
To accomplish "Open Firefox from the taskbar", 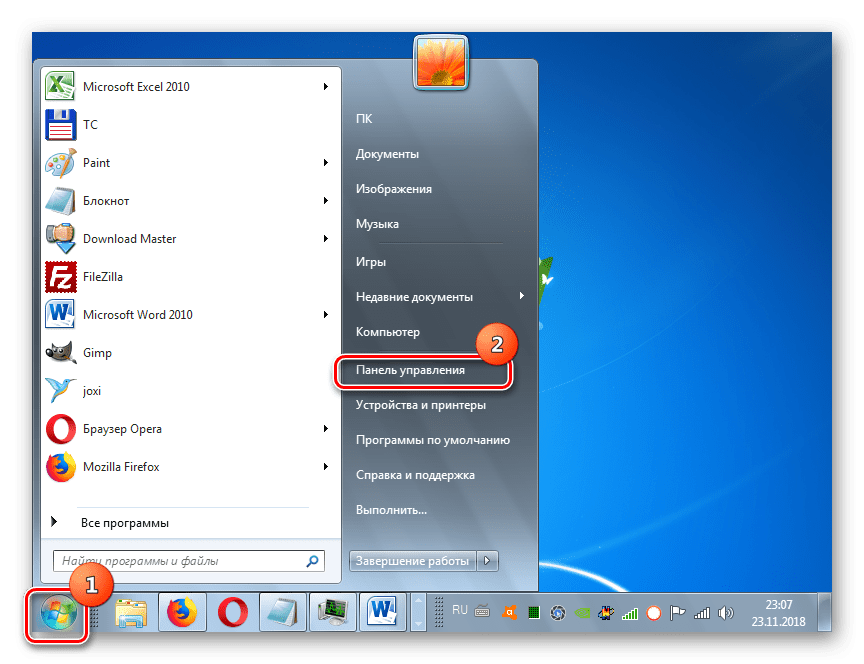I will coord(183,611).
